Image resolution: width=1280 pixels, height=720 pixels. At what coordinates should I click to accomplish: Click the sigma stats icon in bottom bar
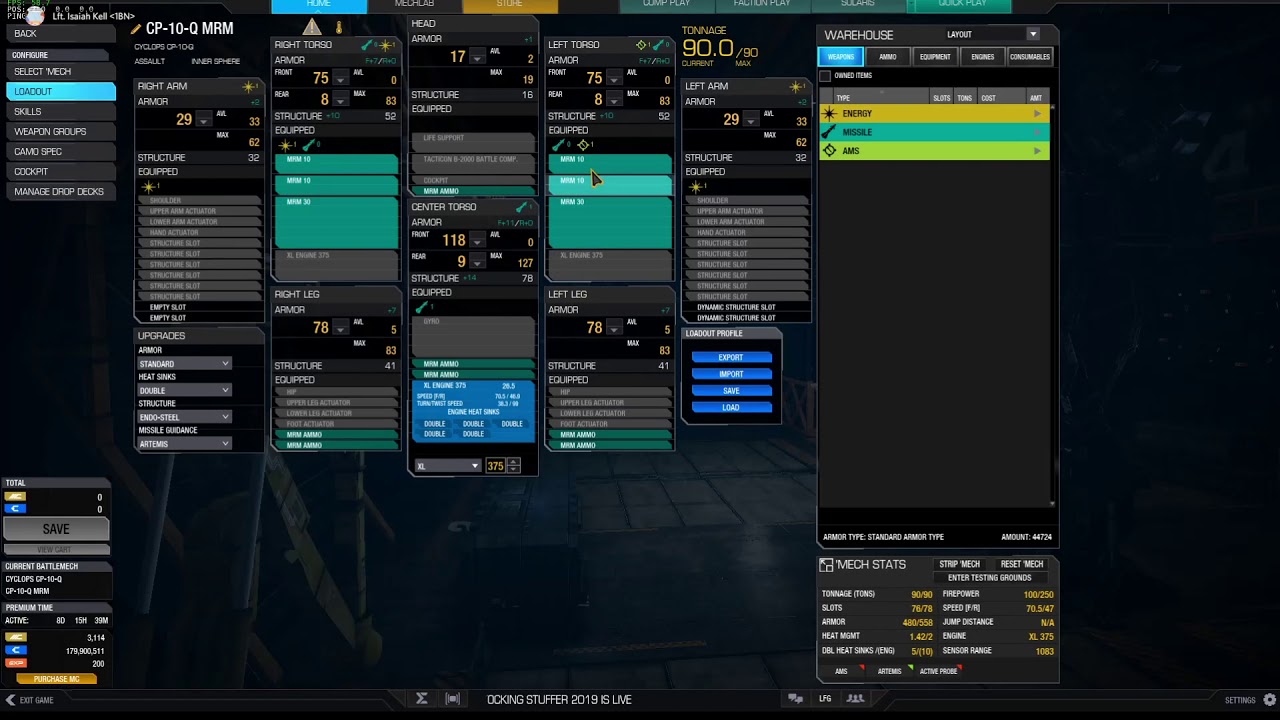tap(422, 699)
